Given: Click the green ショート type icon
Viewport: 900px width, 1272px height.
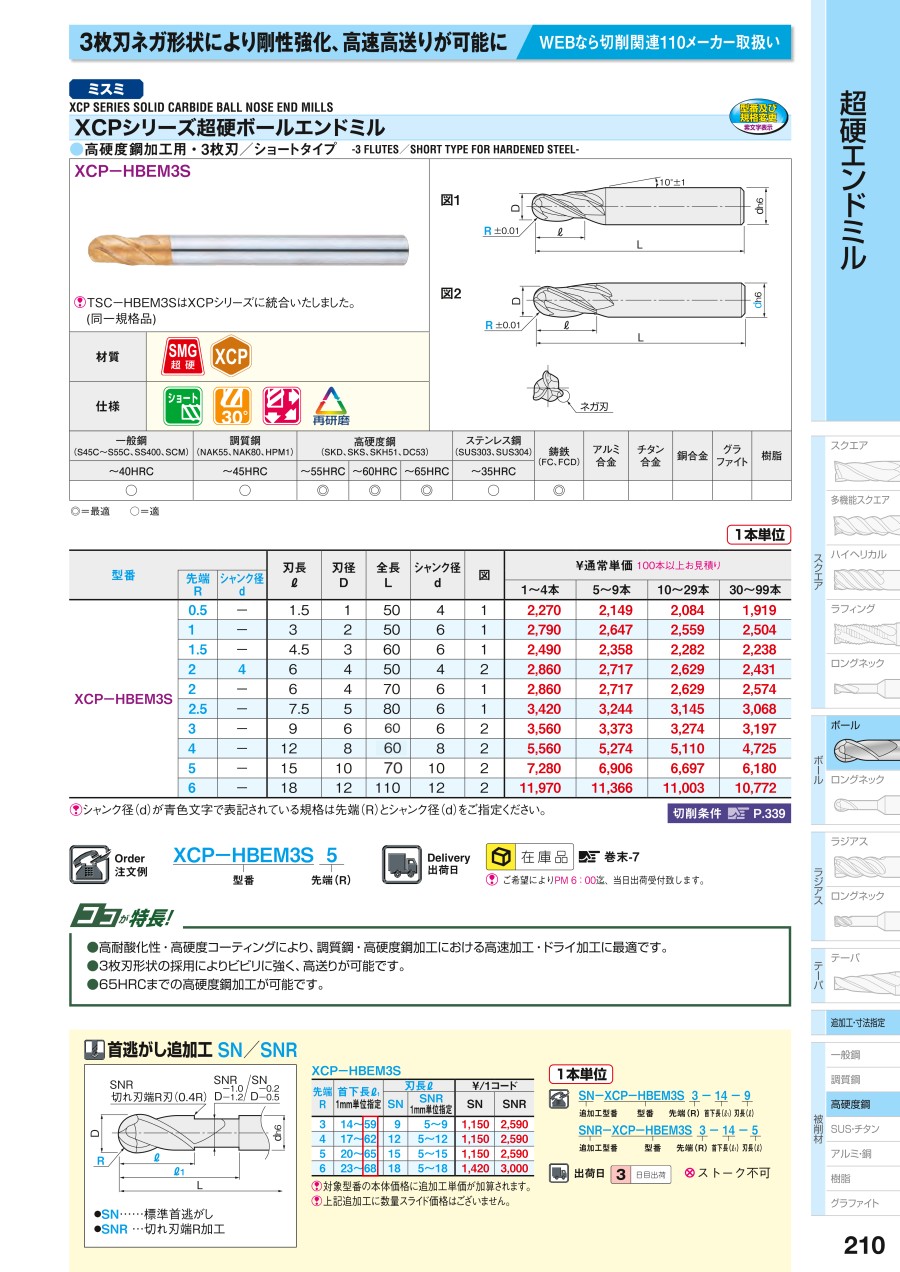Looking at the screenshot, I should click(x=183, y=405).
